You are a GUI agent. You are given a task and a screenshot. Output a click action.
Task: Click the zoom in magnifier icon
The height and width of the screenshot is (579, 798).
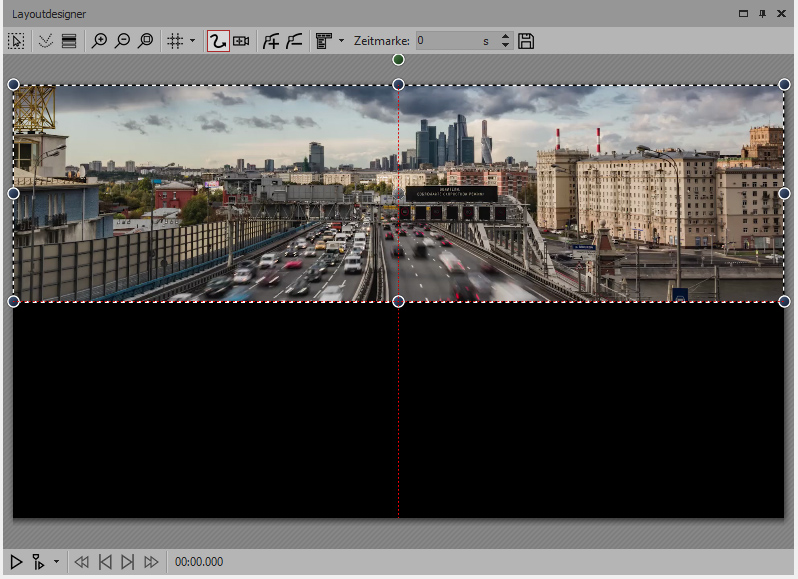click(x=99, y=41)
